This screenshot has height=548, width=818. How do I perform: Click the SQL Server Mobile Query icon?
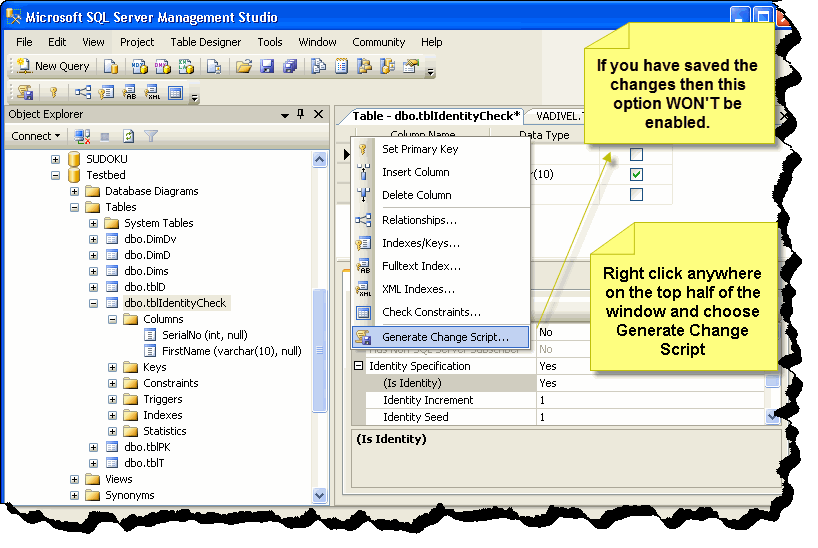214,66
